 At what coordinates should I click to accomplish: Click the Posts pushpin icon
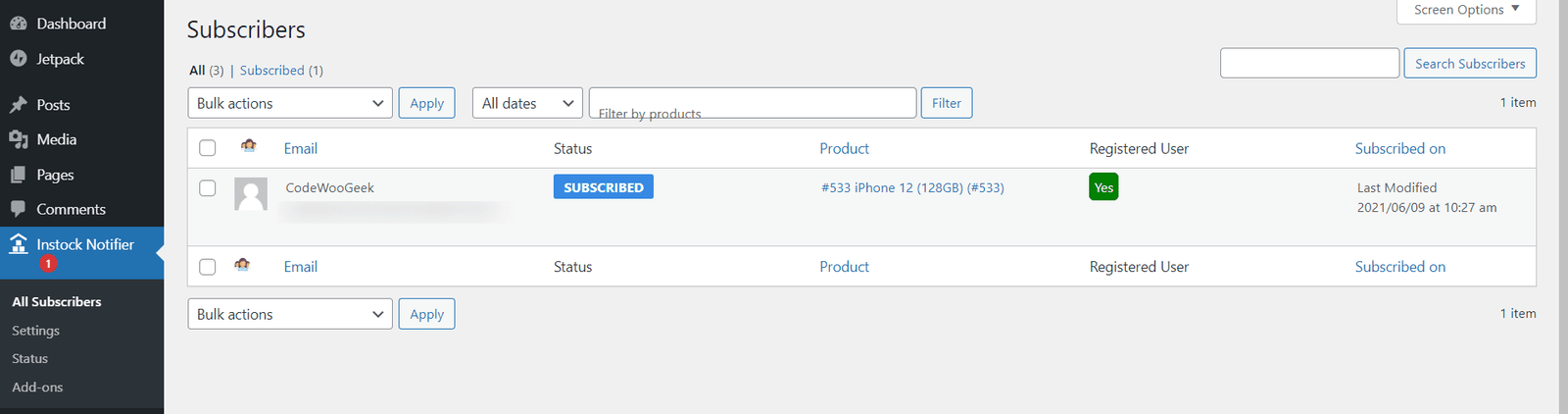tap(19, 105)
